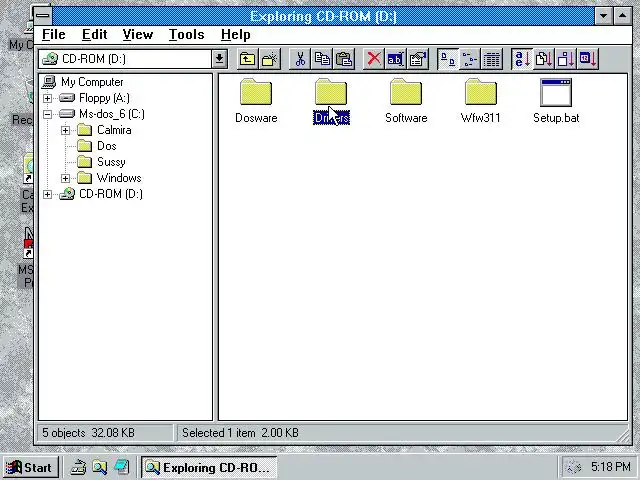Open the drive selection dropdown arrow
This screenshot has height=480, width=640.
coord(219,59)
